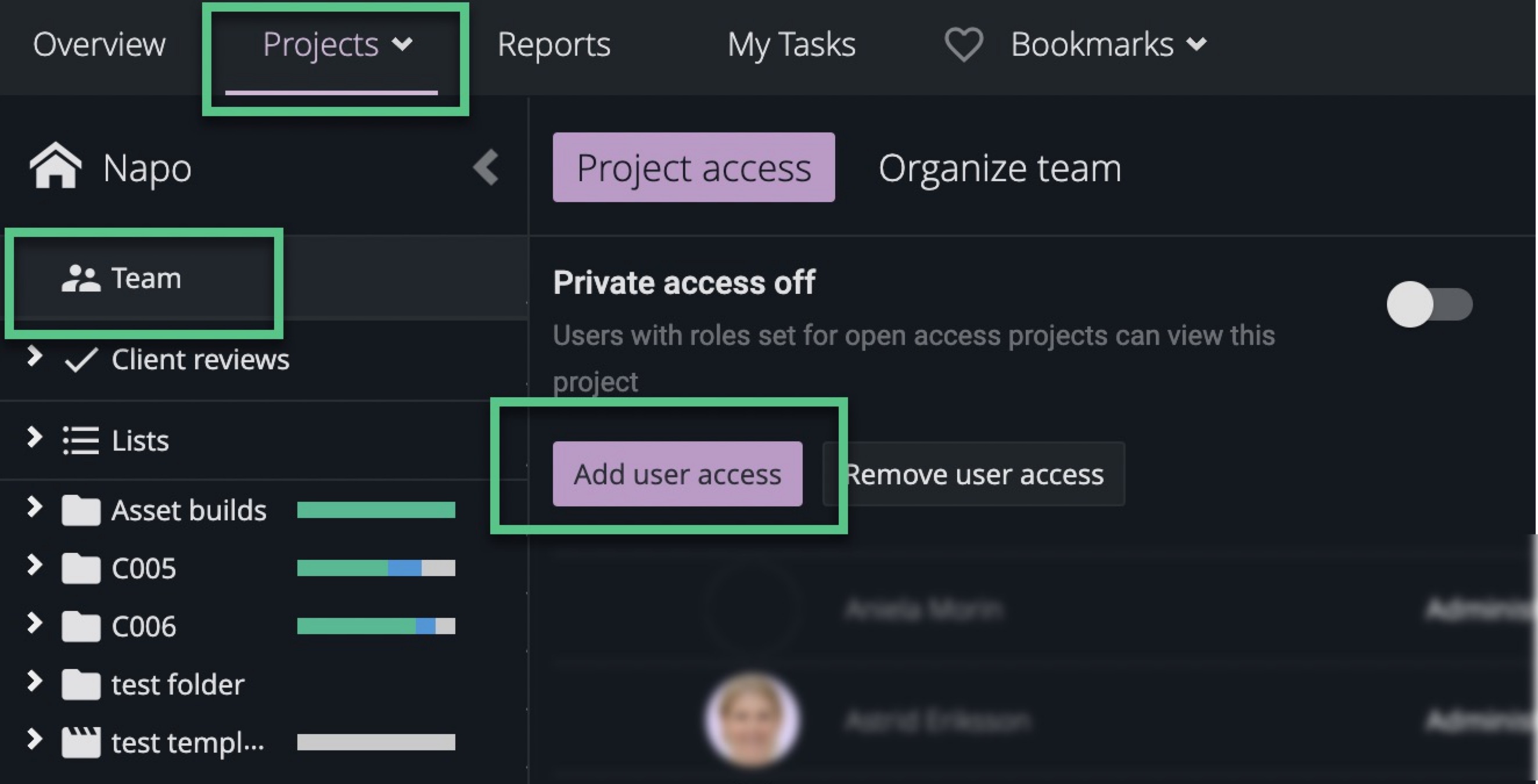Image resolution: width=1538 pixels, height=784 pixels.
Task: Open the Reports menu item
Action: 554,44
